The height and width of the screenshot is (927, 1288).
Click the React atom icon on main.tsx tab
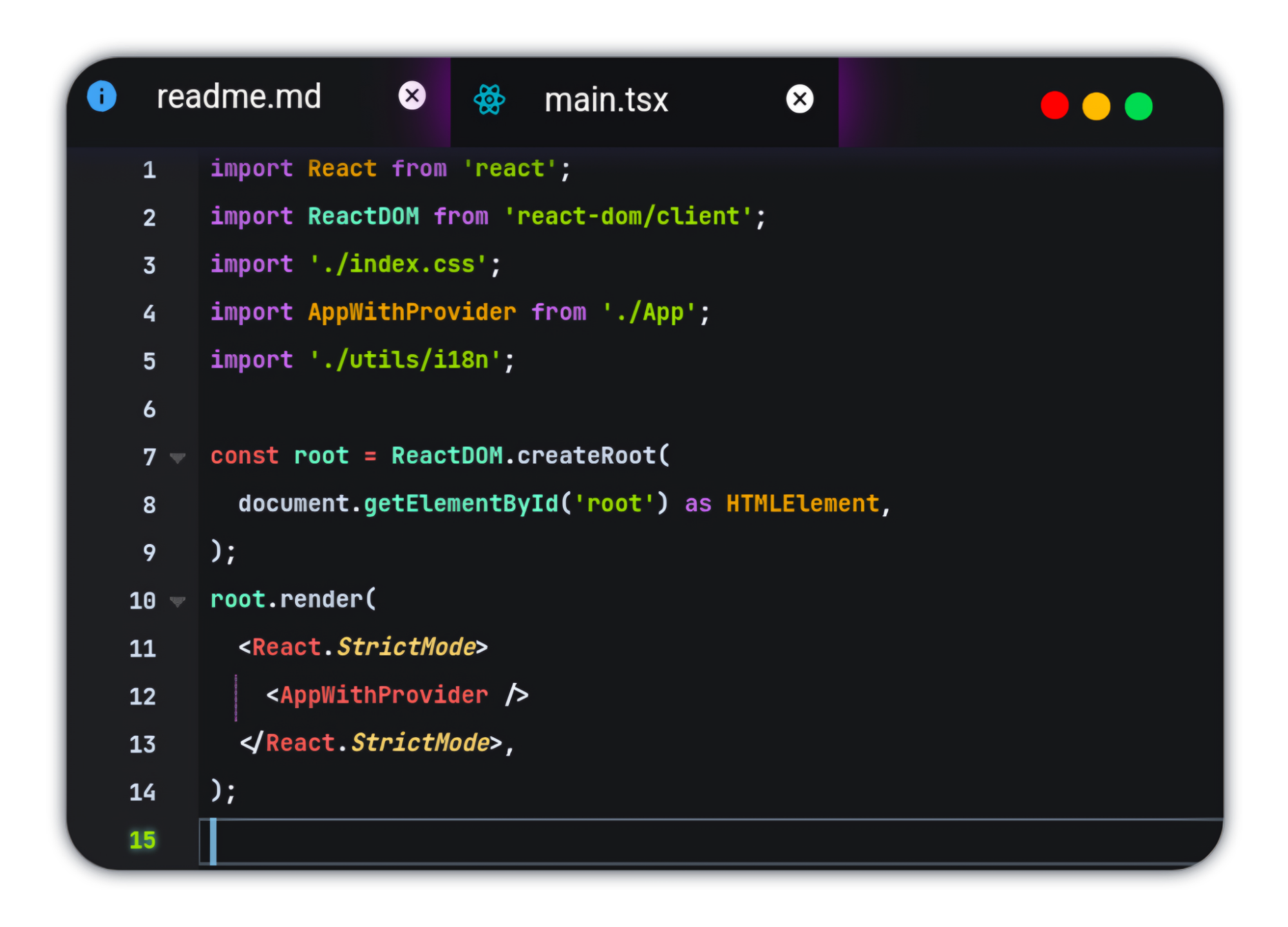(x=489, y=100)
